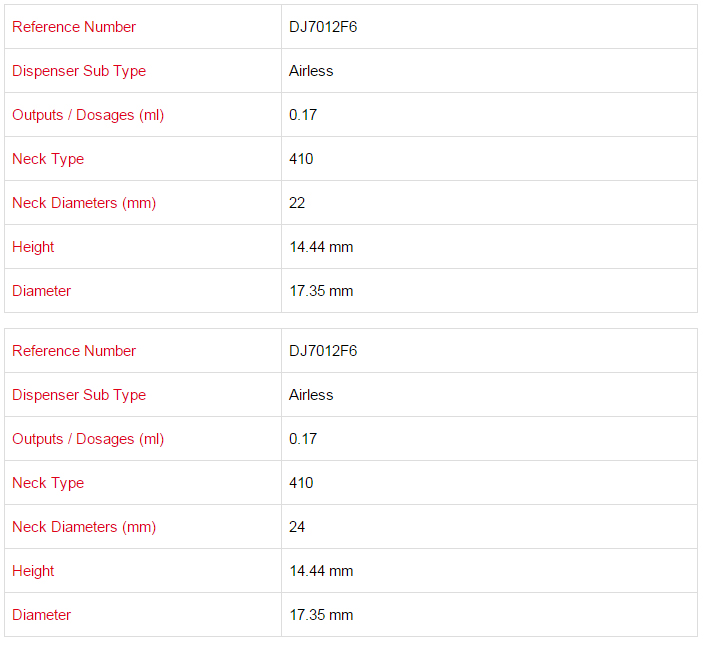Select Outputs / Dosages label in the first table
The image size is (704, 645).
pos(88,115)
